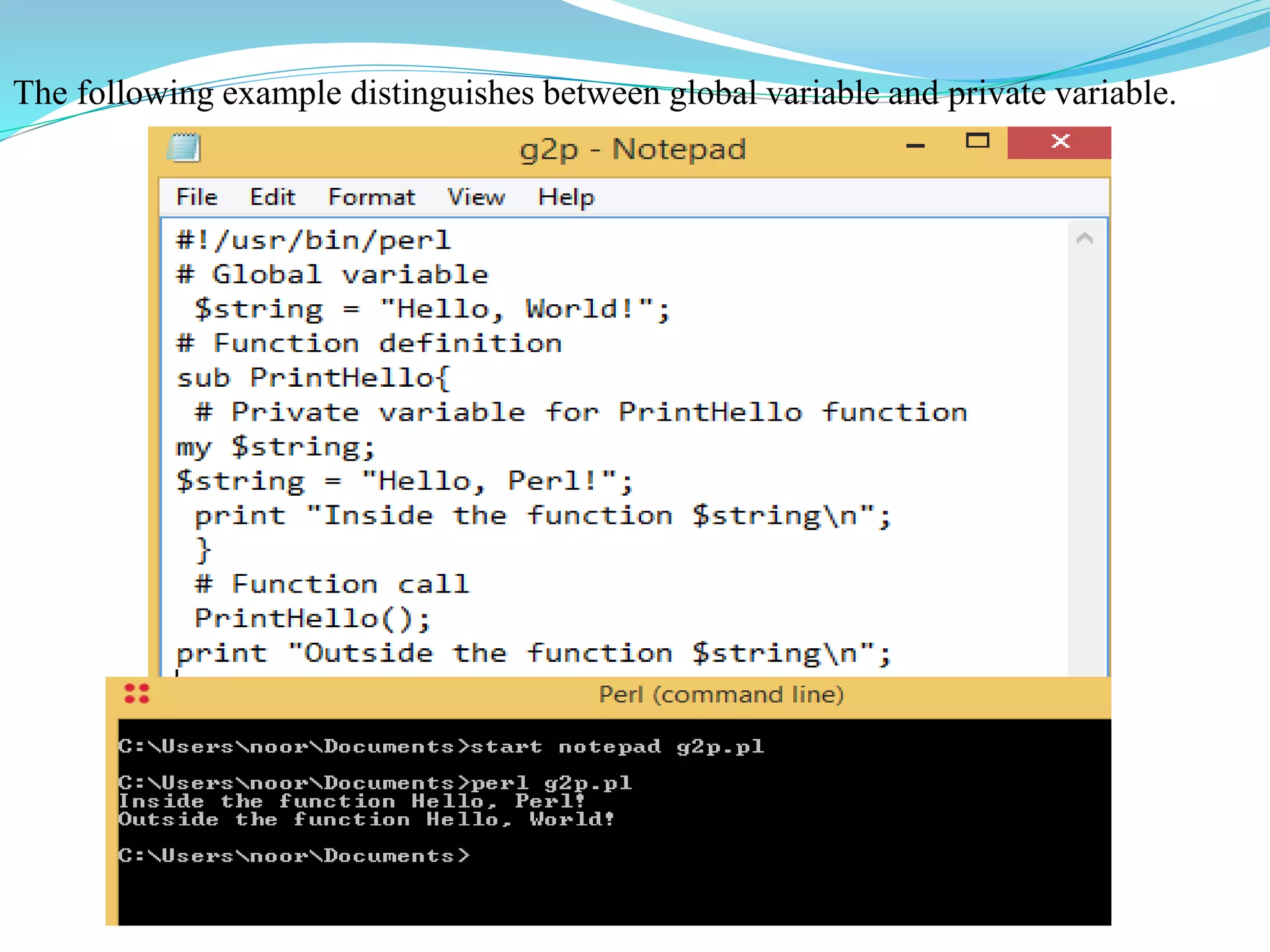Click on the PrintHello(); function call line

pyautogui.click(x=312, y=619)
